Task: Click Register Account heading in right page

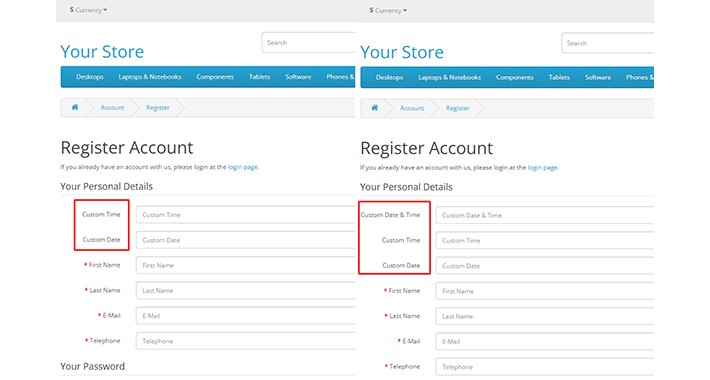Action: click(x=427, y=149)
